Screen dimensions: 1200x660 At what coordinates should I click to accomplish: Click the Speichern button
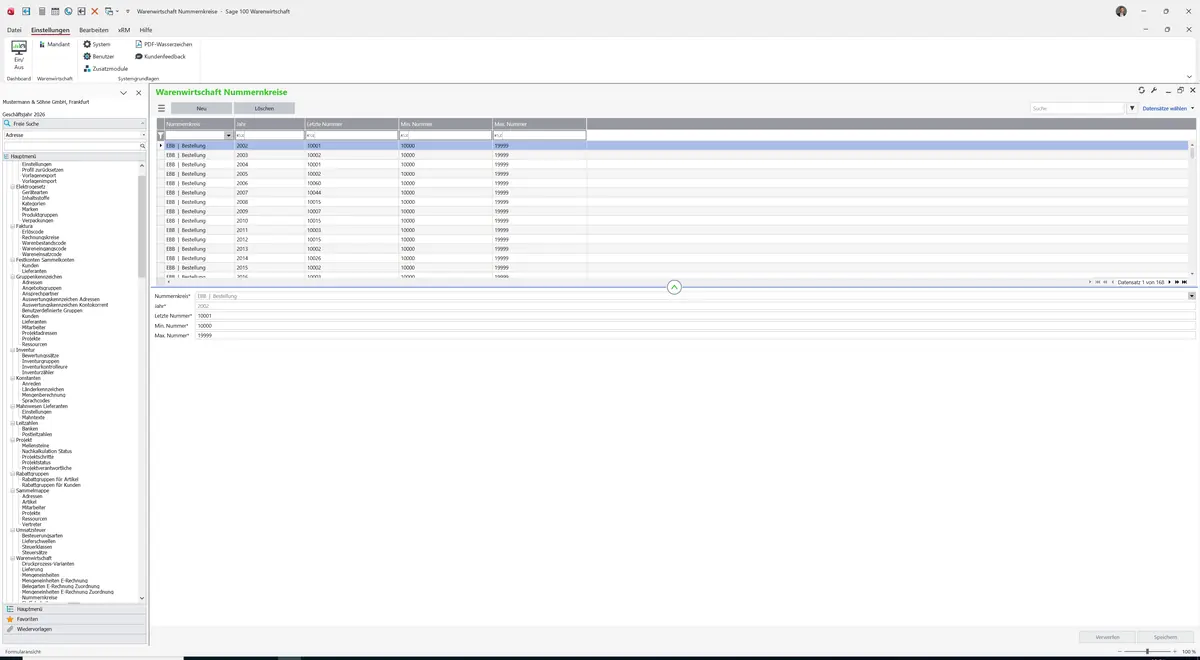(1166, 637)
